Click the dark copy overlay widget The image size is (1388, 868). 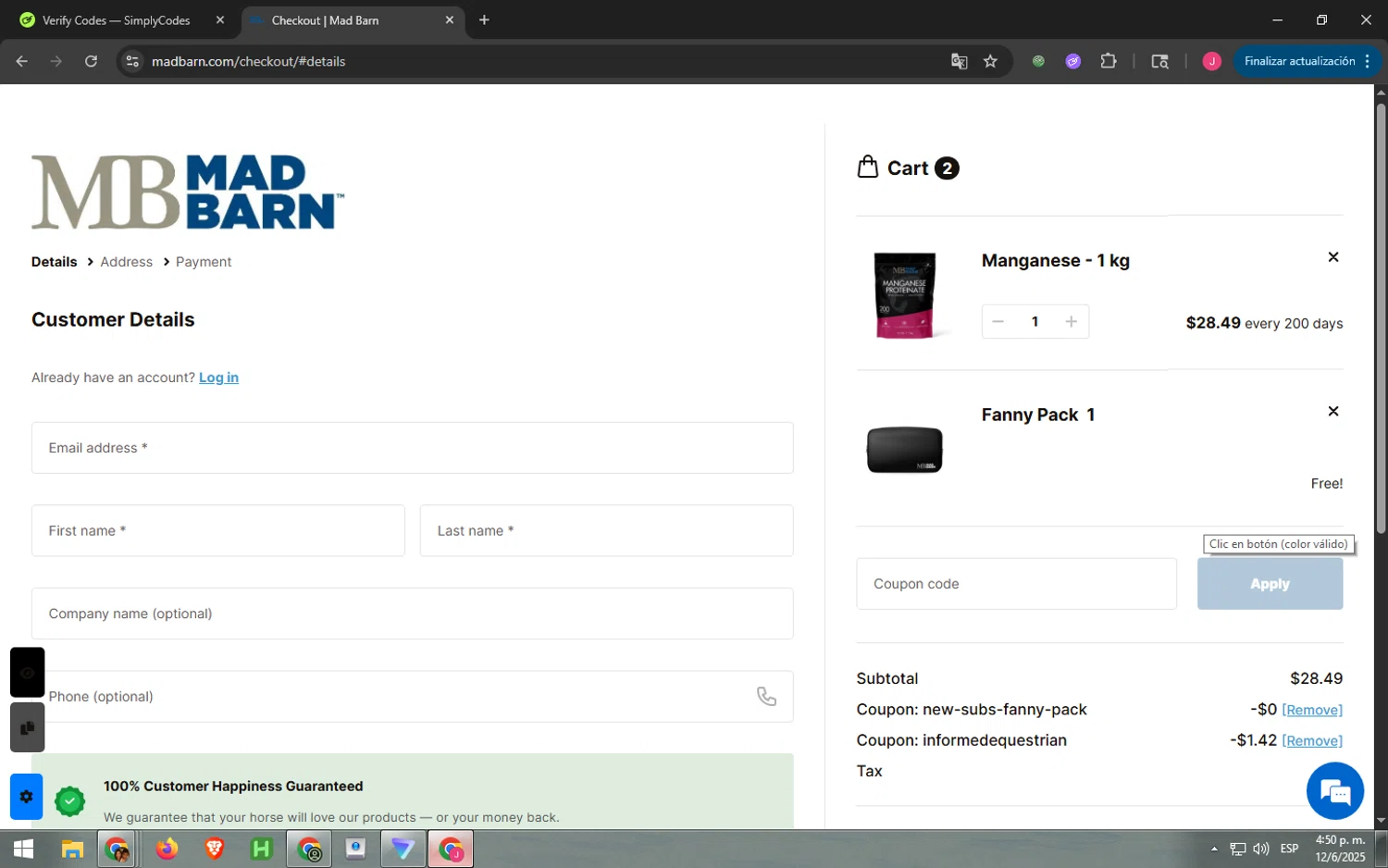(27, 727)
